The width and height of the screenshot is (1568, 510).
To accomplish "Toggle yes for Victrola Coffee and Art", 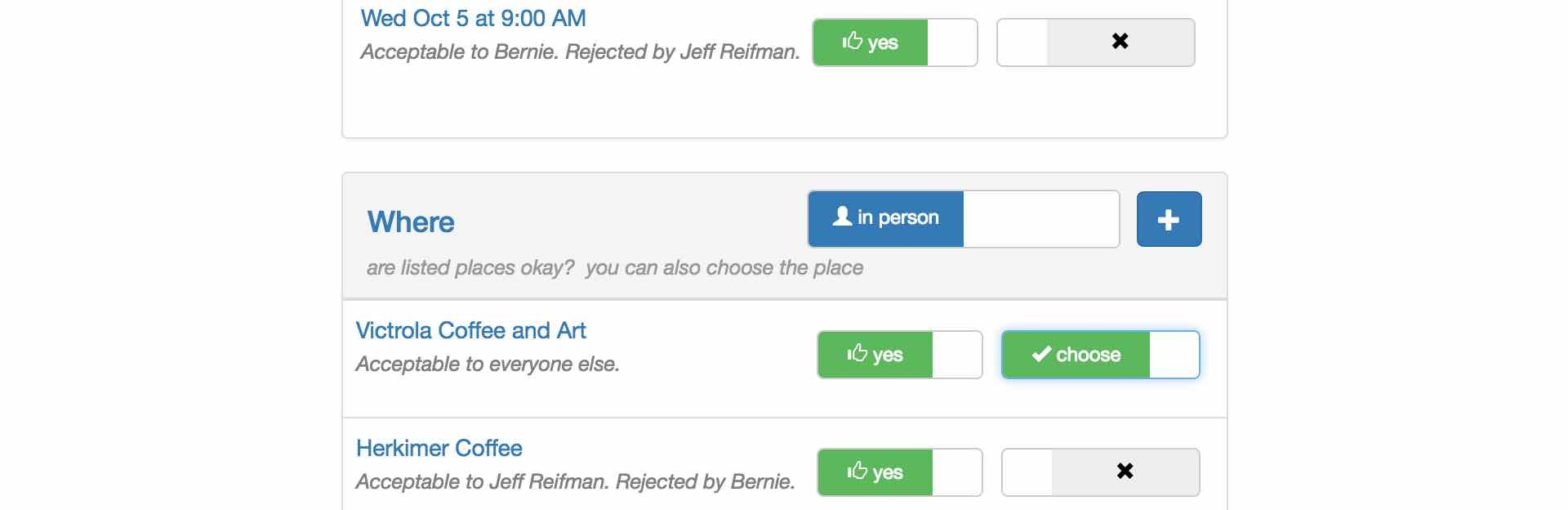I will pos(900,355).
